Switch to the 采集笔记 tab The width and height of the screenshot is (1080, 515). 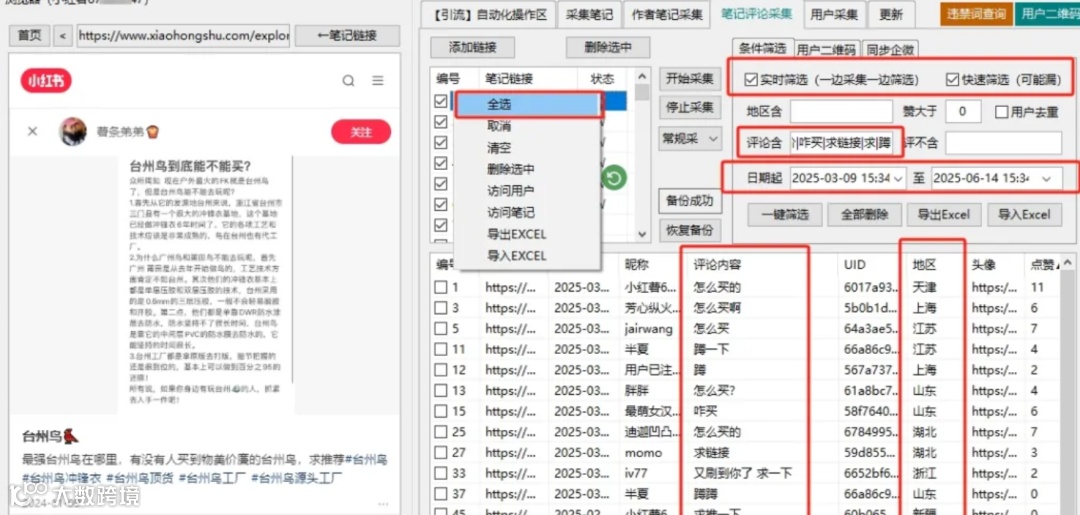pos(589,14)
